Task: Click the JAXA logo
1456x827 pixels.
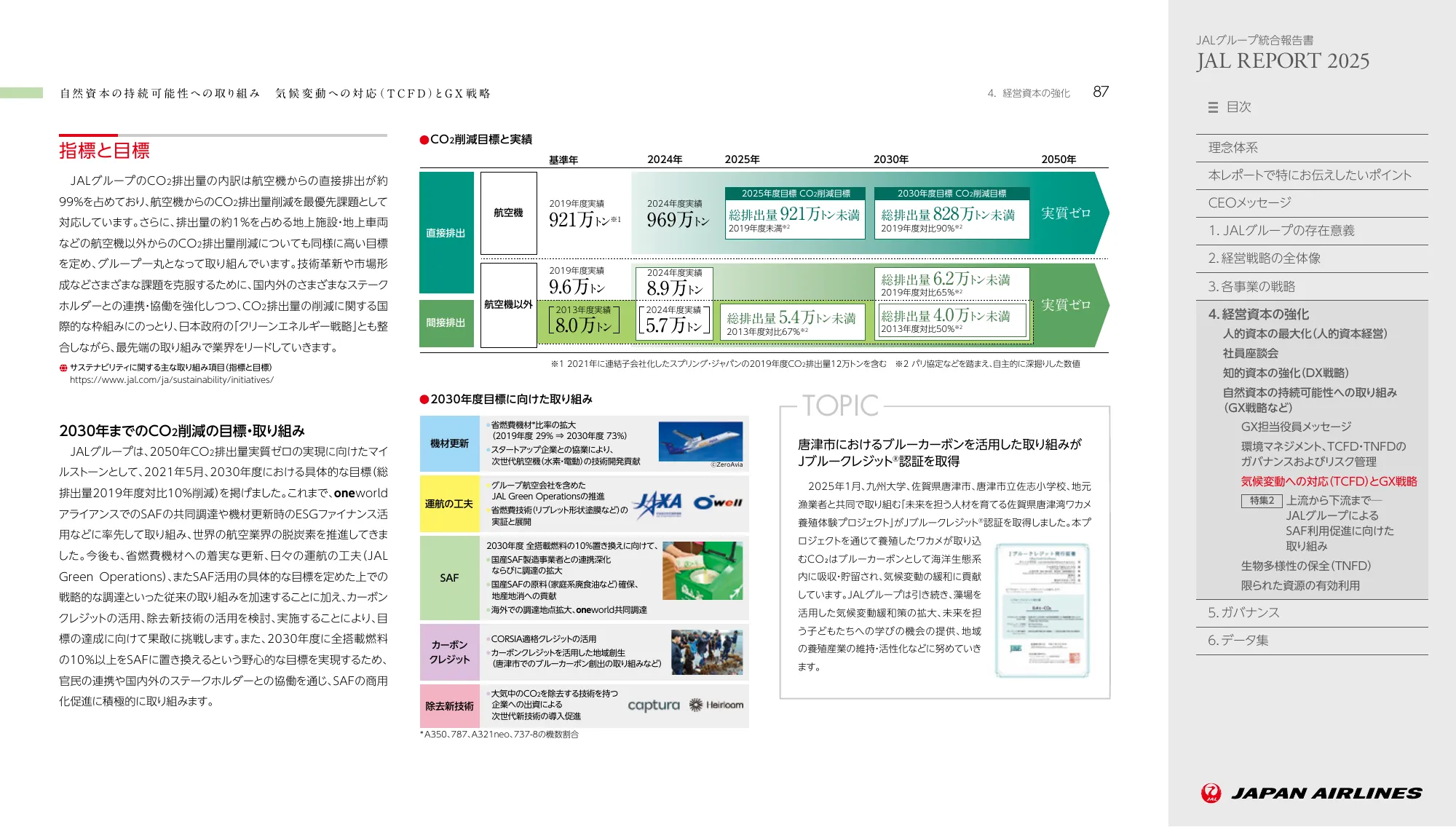Action: coord(658,504)
